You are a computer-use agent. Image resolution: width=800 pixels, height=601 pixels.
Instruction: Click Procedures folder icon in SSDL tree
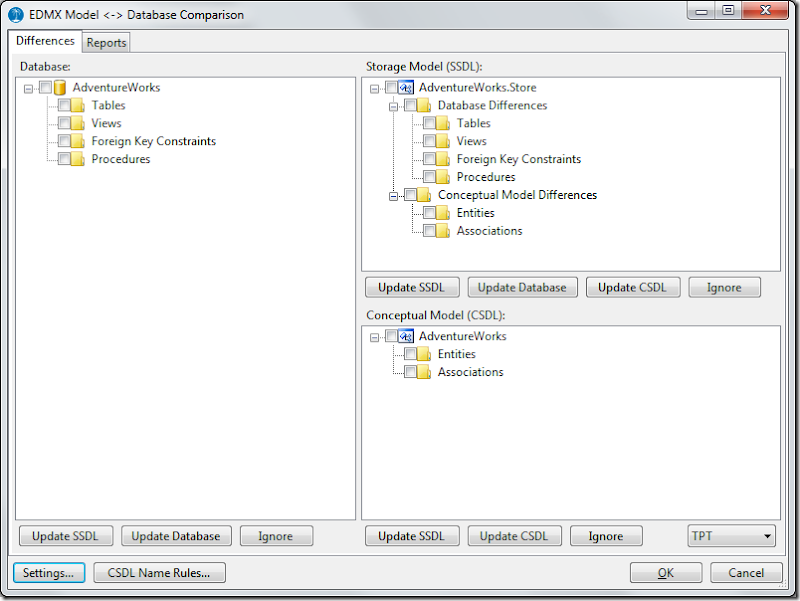(x=443, y=177)
